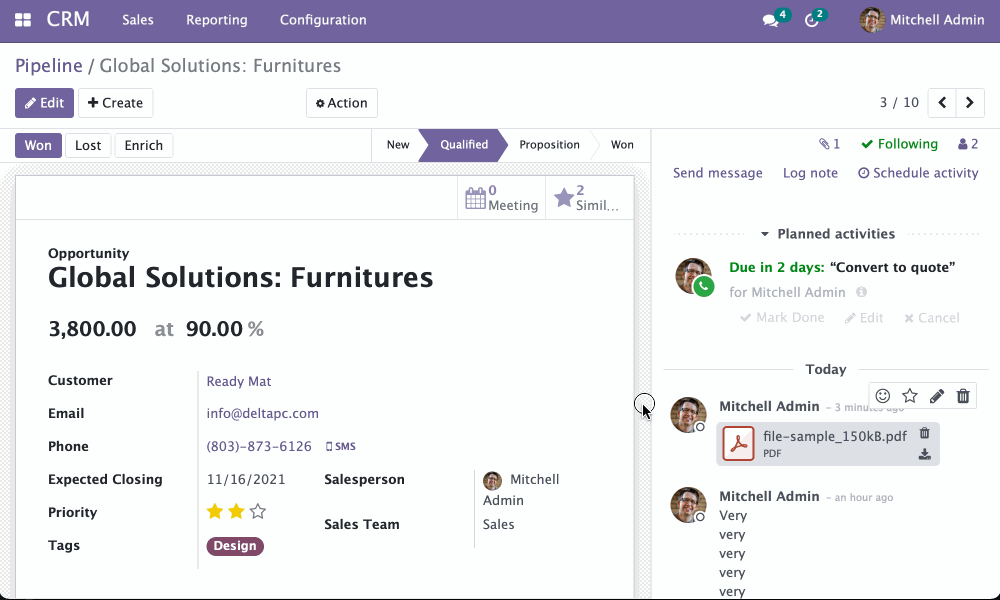The height and width of the screenshot is (600, 1000).
Task: Open the Reporting menu
Action: pyautogui.click(x=216, y=20)
